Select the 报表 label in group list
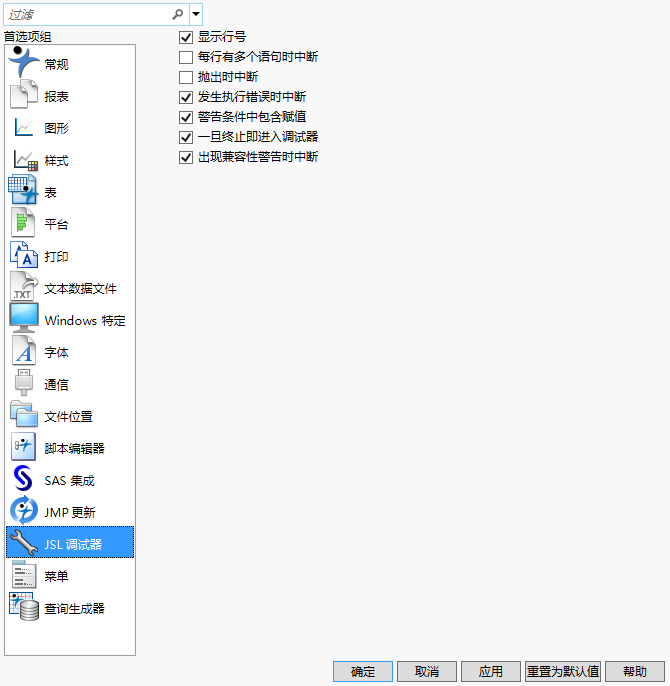Image resolution: width=670 pixels, height=686 pixels. [56, 96]
